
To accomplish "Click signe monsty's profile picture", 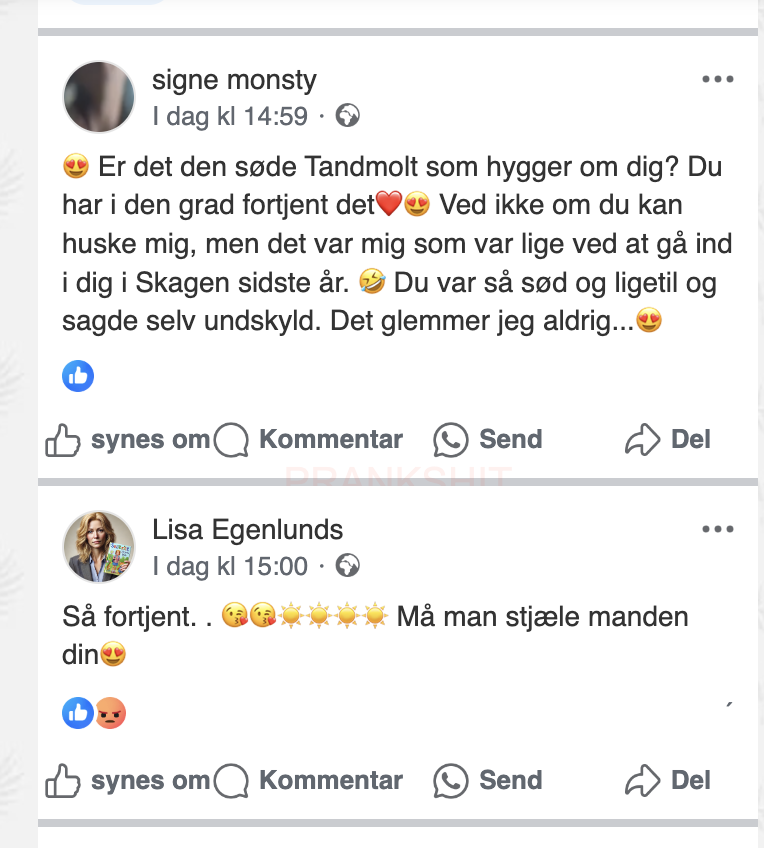I will click(x=99, y=97).
